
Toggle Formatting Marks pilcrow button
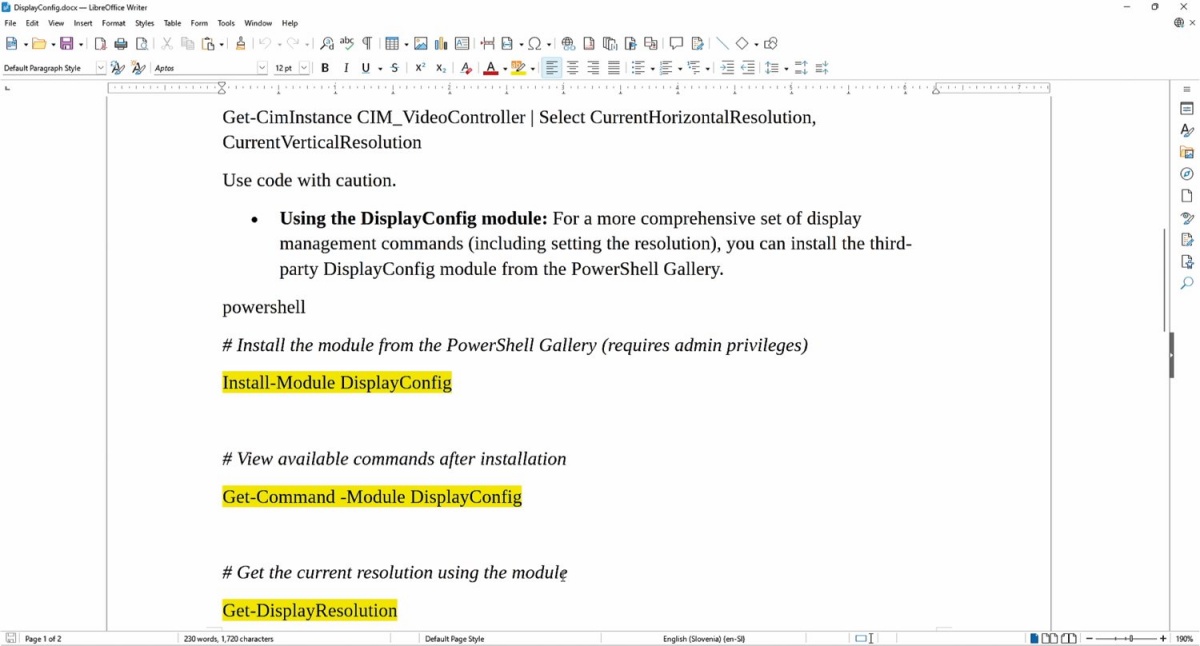click(x=367, y=43)
